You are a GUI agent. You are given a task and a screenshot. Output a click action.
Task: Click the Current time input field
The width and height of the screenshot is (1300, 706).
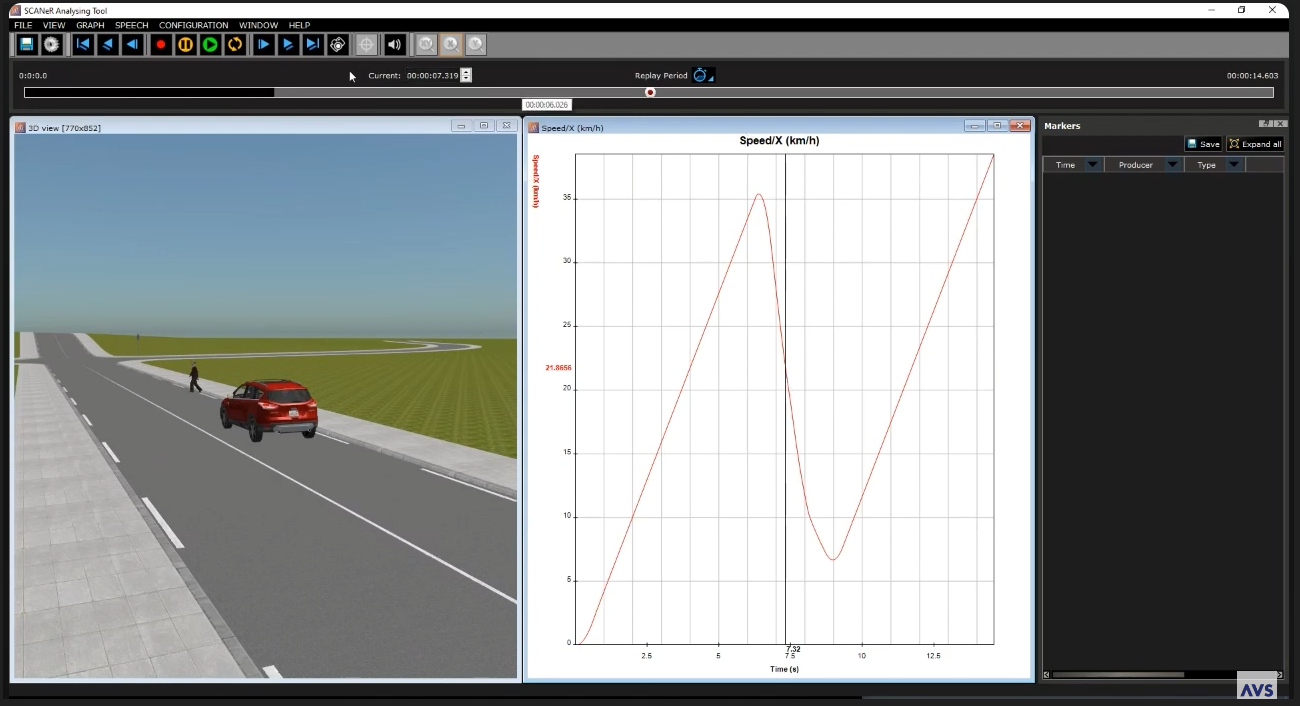[432, 76]
